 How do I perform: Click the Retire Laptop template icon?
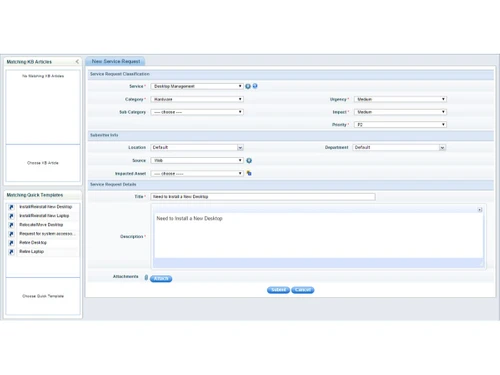pyautogui.click(x=11, y=252)
